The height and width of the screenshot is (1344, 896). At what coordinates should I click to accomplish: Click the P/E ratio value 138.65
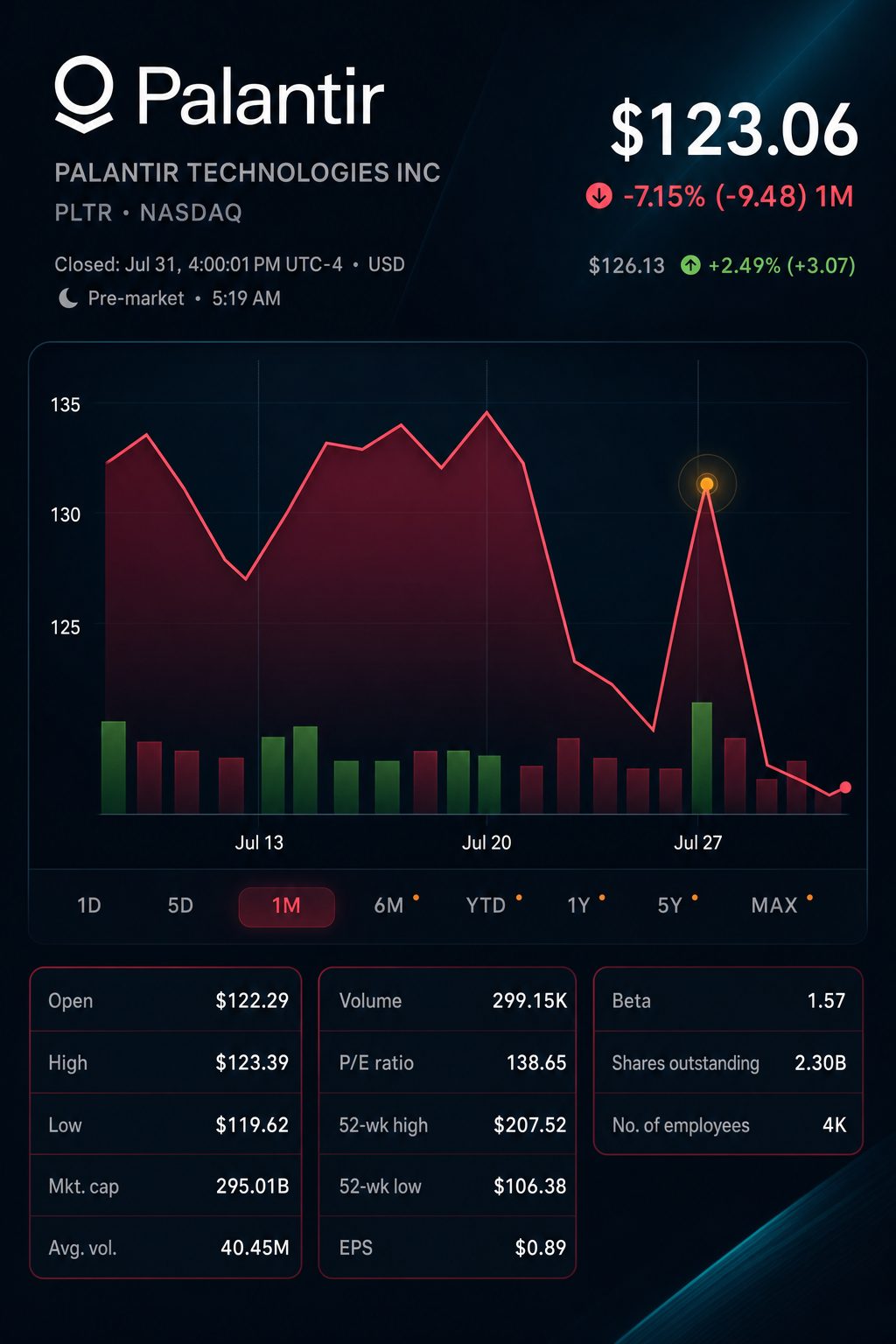[536, 1063]
